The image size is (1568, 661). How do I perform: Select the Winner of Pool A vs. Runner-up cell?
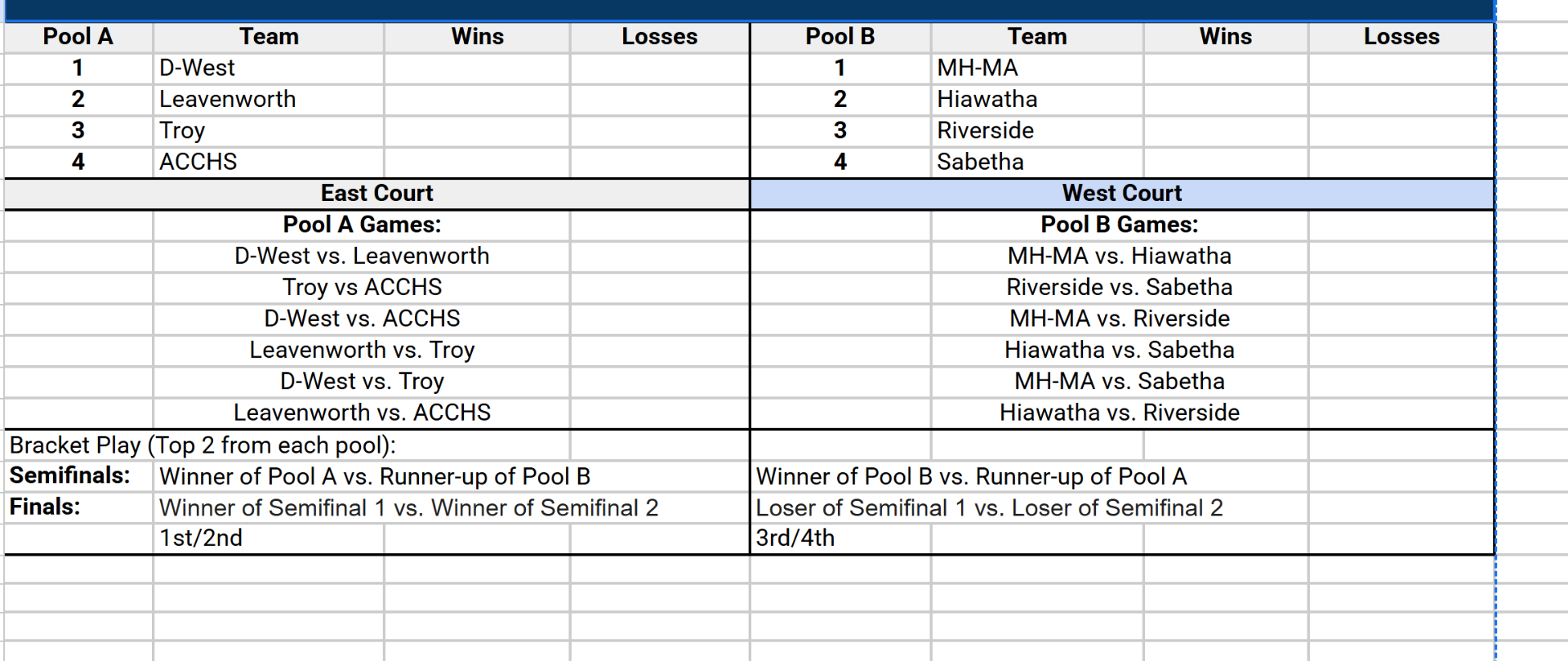click(374, 476)
